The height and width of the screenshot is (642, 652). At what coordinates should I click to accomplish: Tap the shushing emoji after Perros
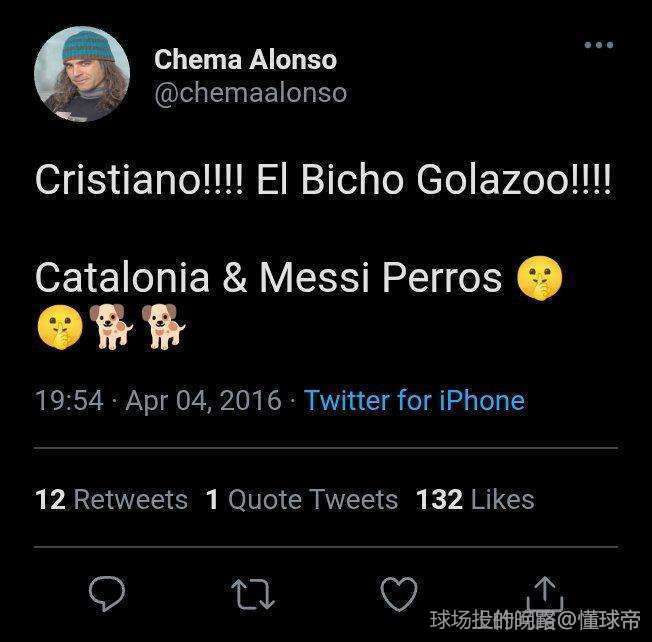click(540, 278)
